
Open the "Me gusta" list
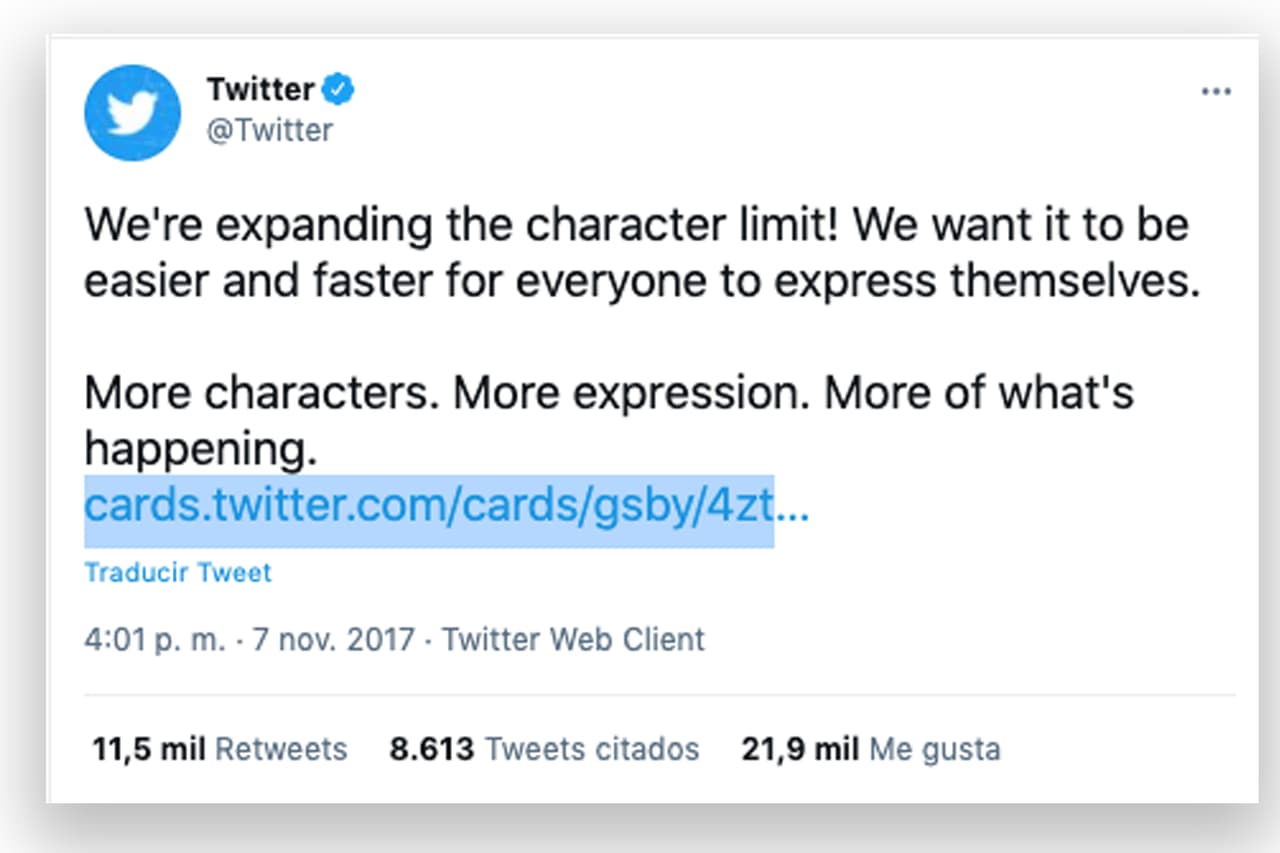coord(934,748)
